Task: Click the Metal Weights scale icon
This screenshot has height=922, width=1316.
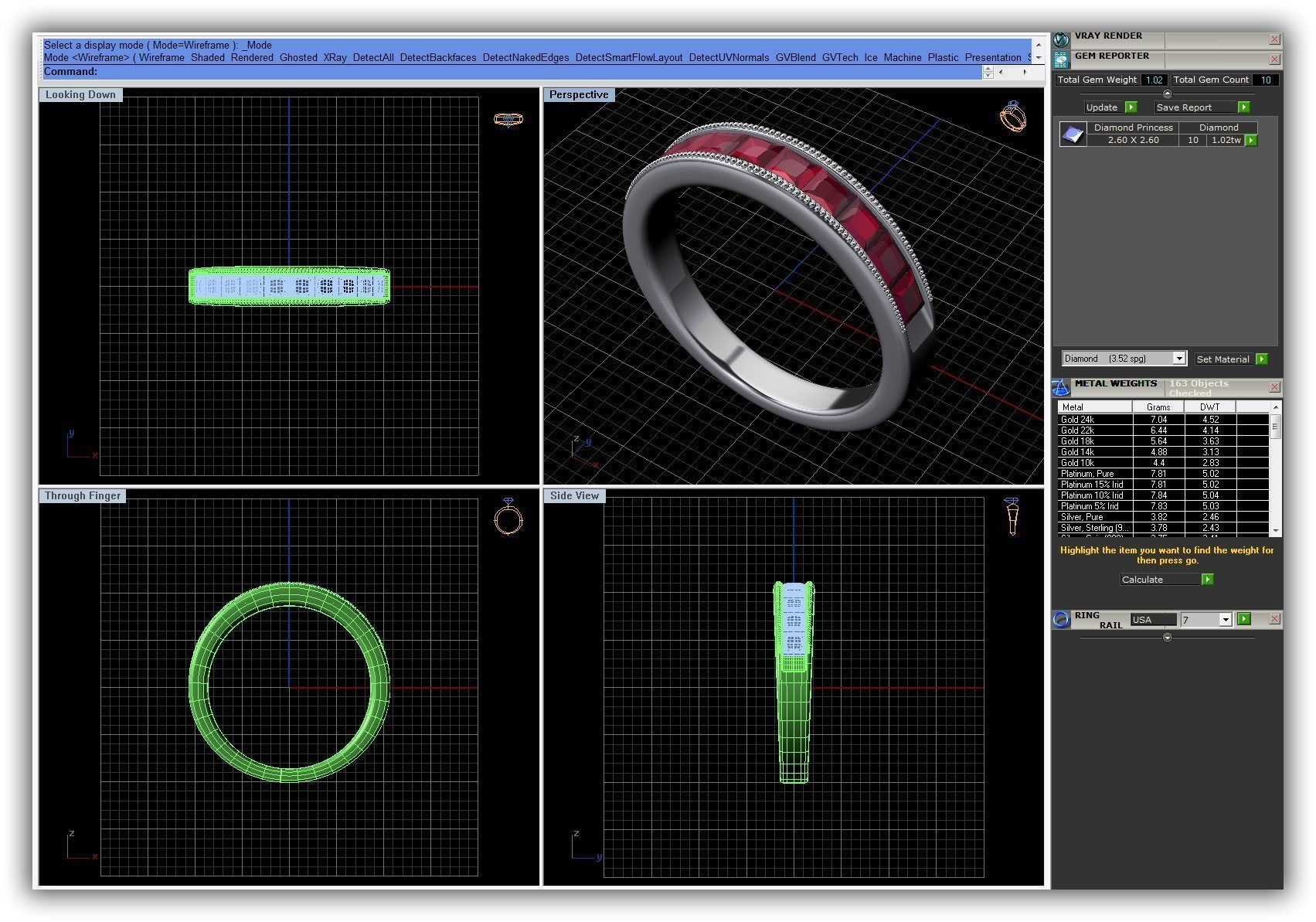Action: pos(1061,386)
